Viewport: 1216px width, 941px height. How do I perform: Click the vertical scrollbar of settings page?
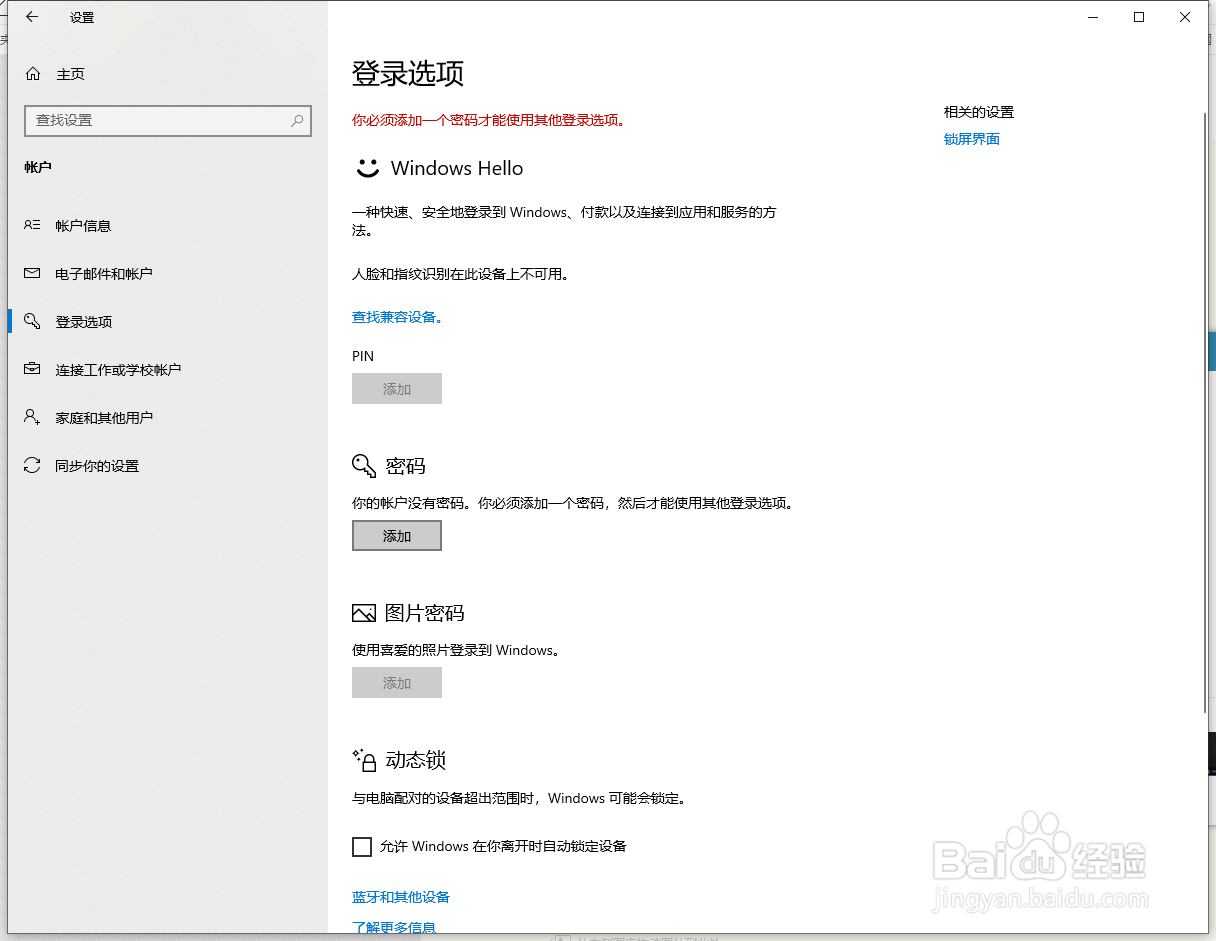1204,412
